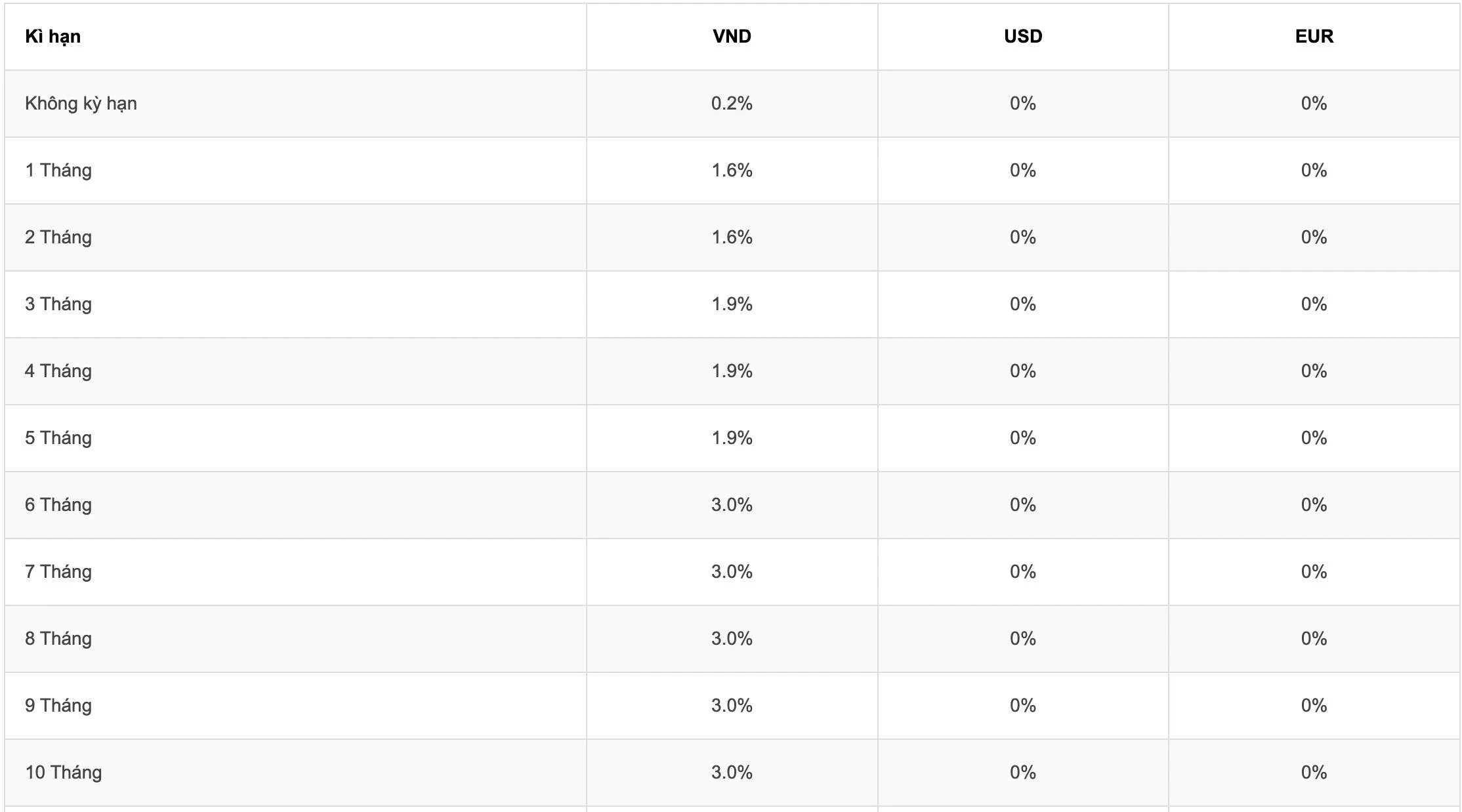Click the EUR column header
Viewport: 1462px width, 812px height.
(1314, 37)
